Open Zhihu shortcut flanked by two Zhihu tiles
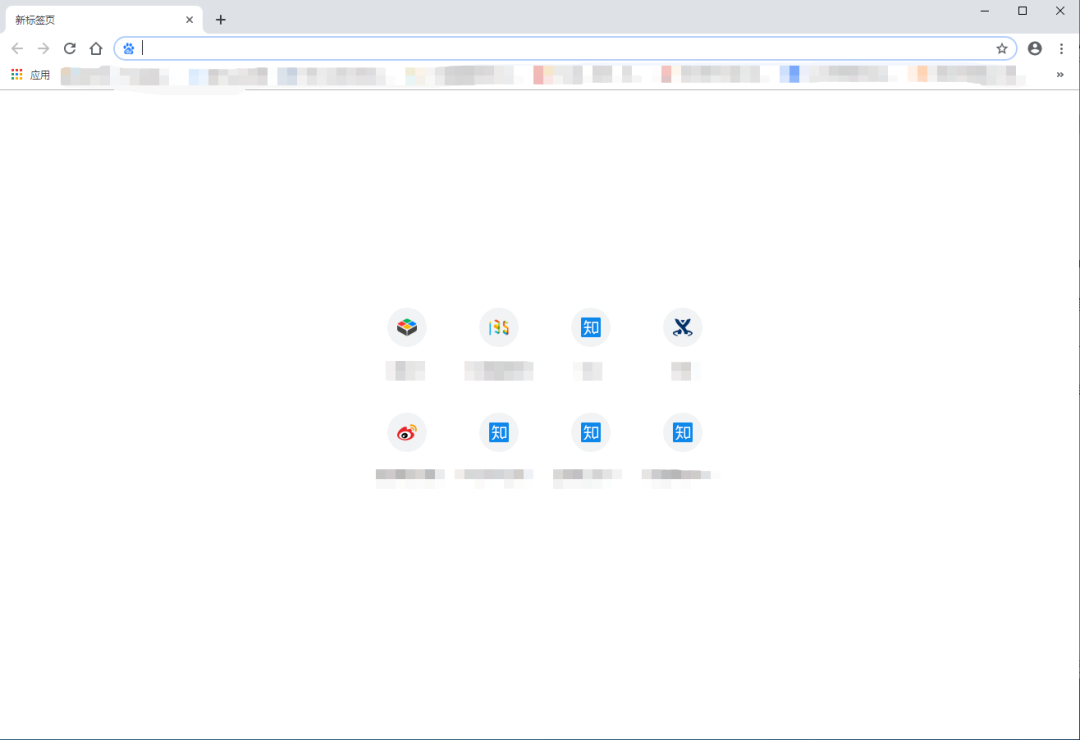The width and height of the screenshot is (1080, 740). coord(590,433)
